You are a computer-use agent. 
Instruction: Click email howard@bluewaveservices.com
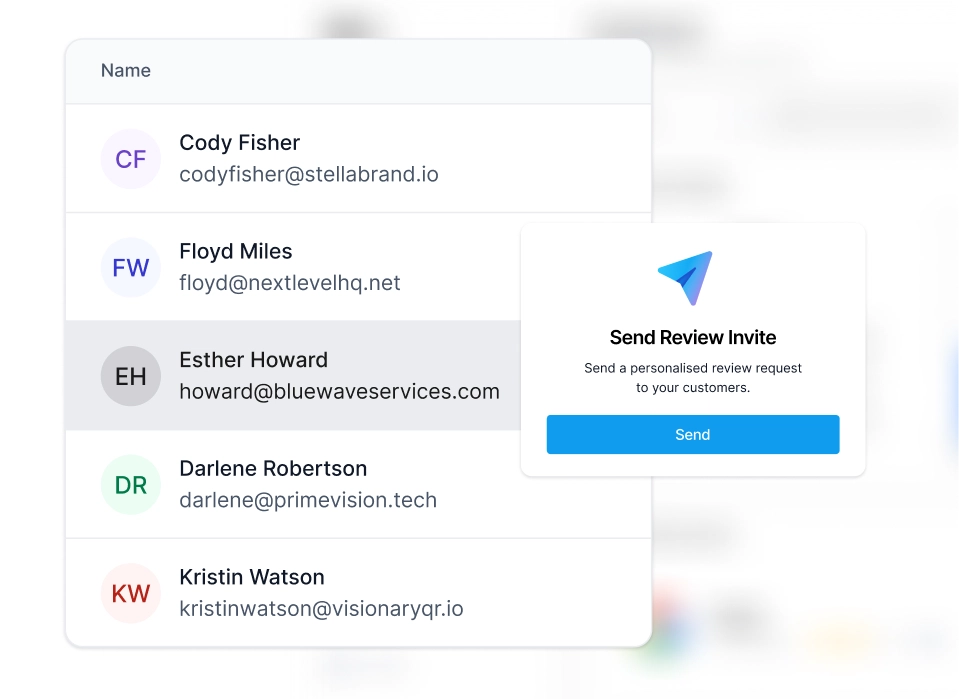pyautogui.click(x=339, y=391)
